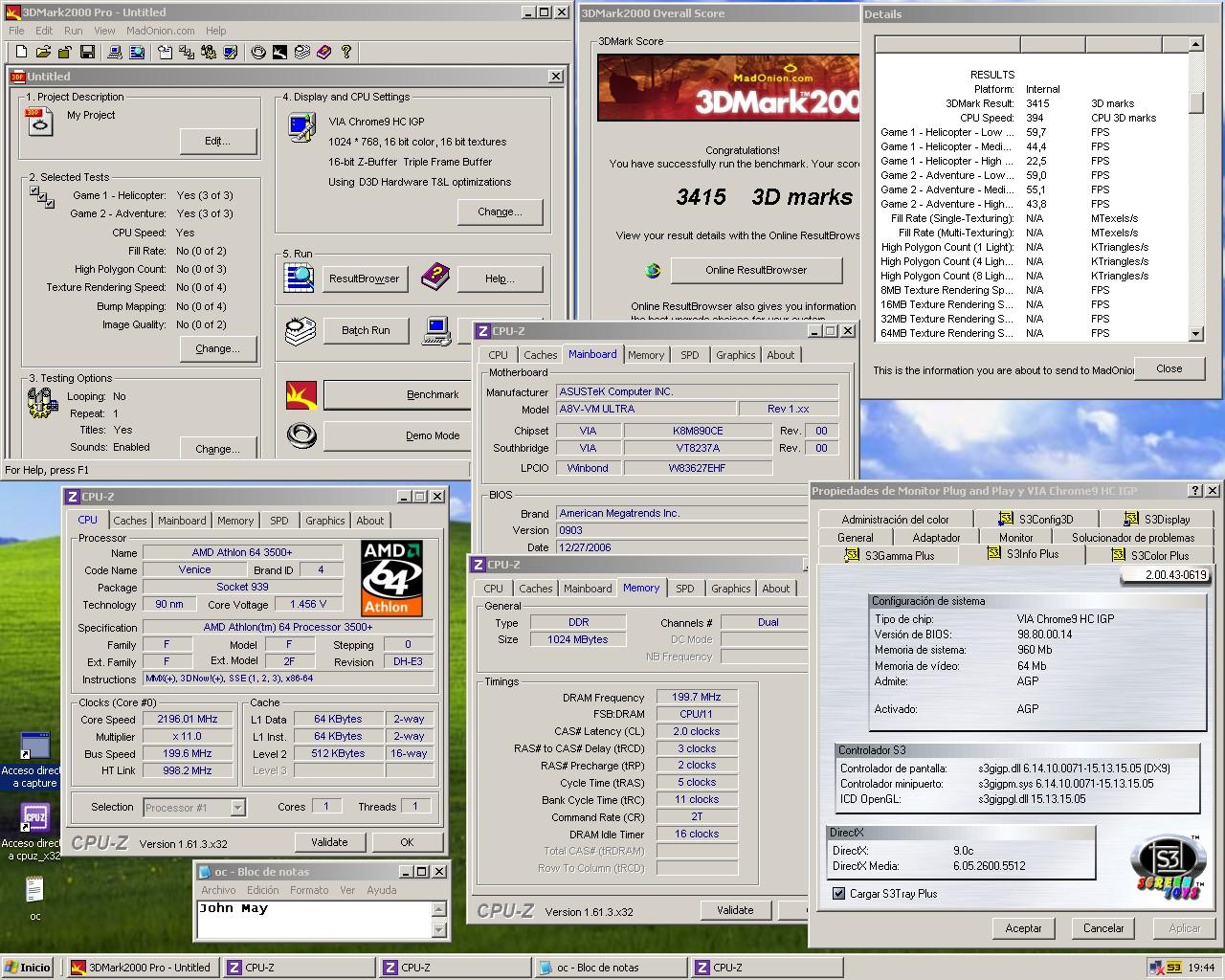Click the S3 icon in the system tray
The height and width of the screenshot is (980, 1225).
(1173, 968)
